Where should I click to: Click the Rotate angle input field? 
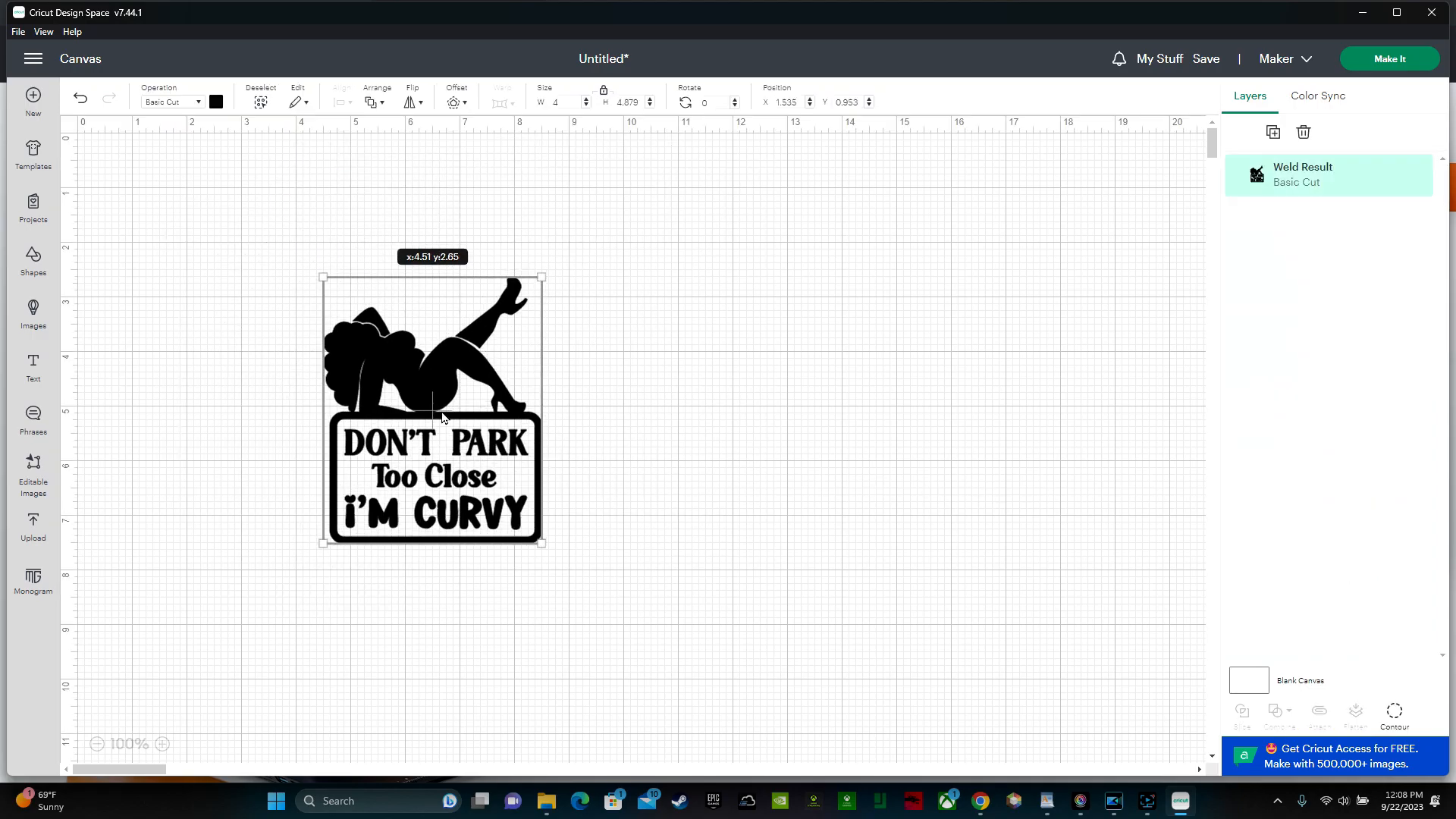[x=714, y=102]
